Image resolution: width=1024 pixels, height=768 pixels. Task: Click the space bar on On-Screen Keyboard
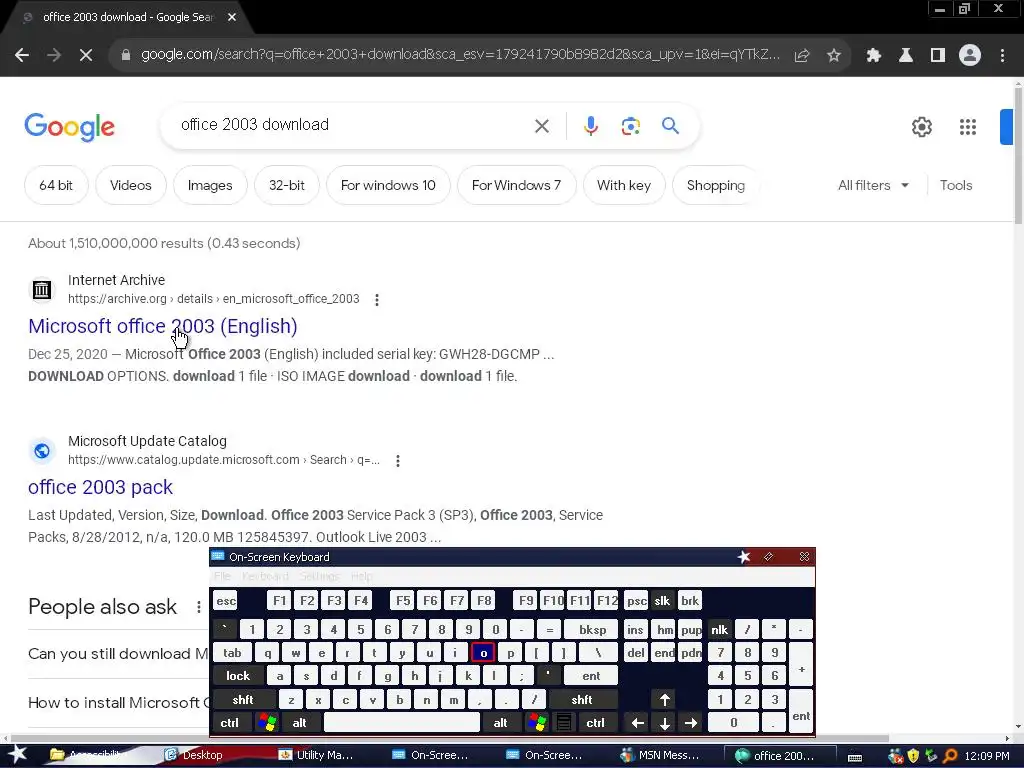(x=402, y=723)
